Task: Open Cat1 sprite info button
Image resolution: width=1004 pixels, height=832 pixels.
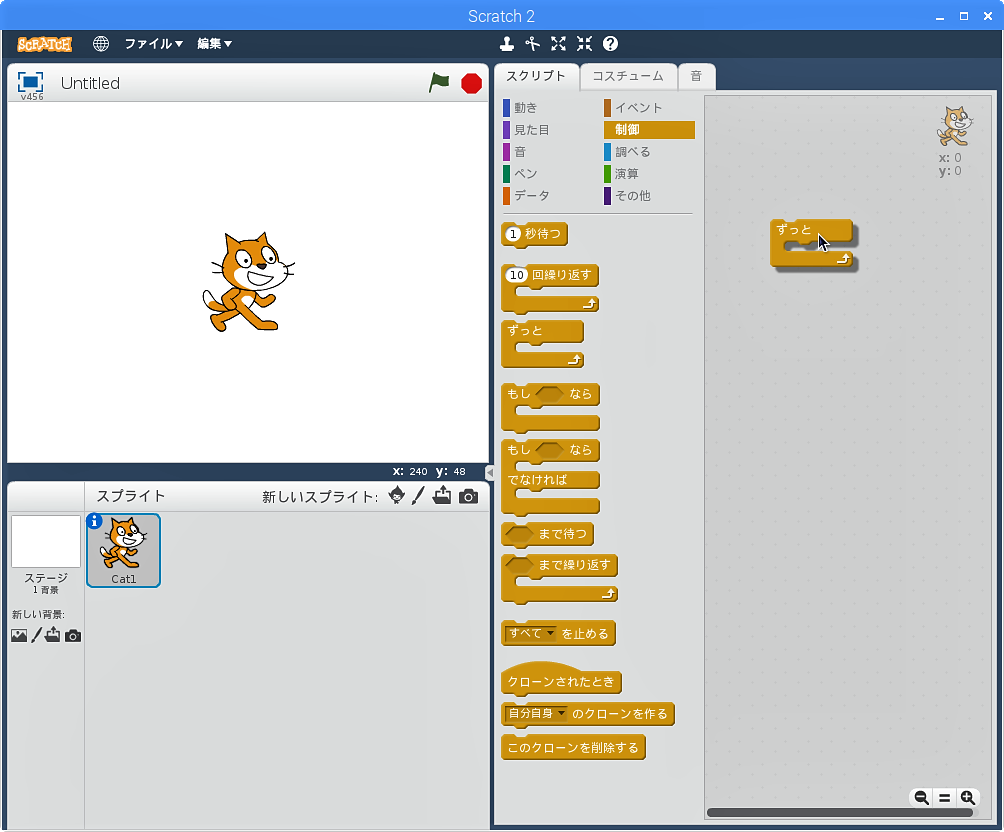Action: [94, 521]
